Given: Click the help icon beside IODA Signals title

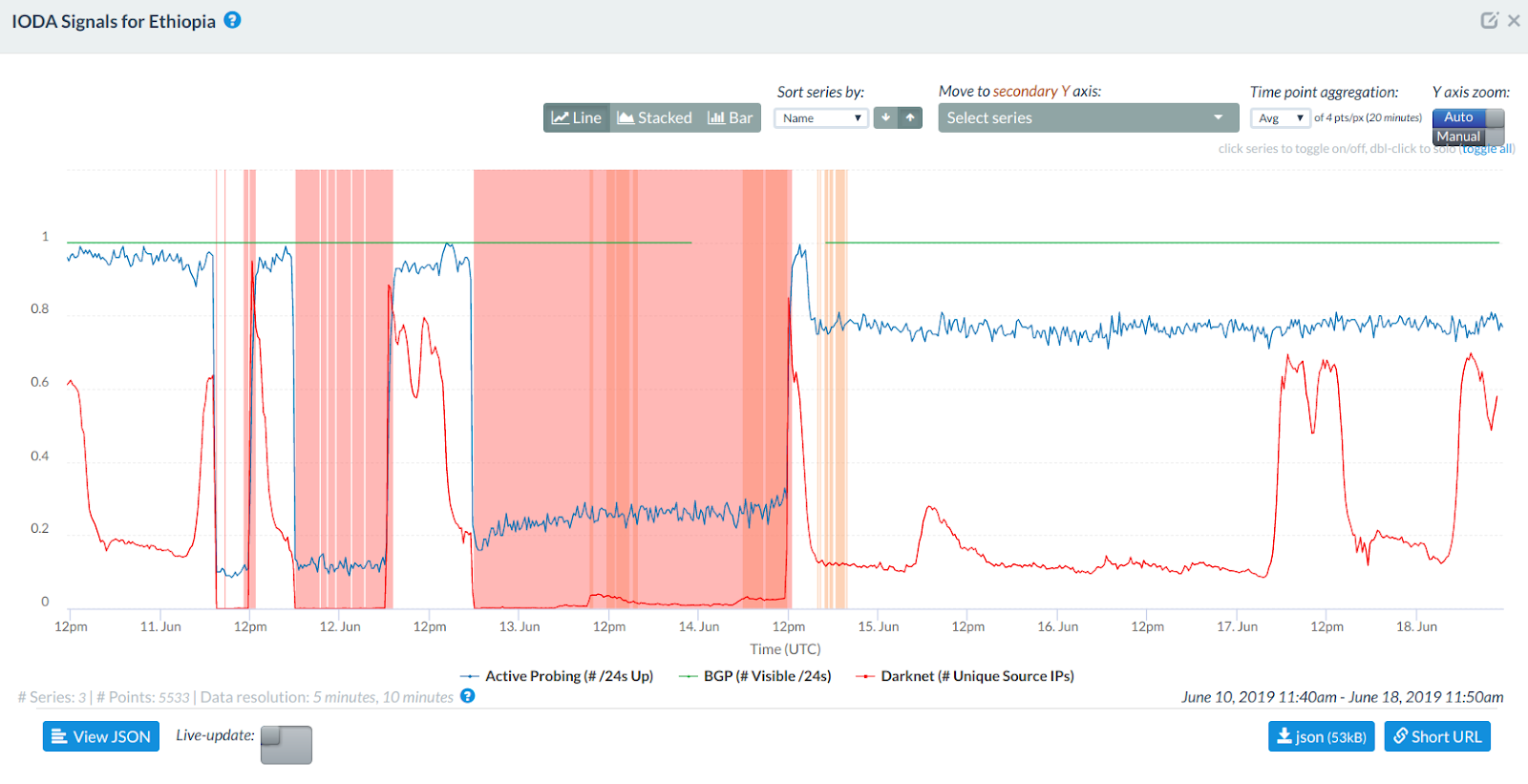Looking at the screenshot, I should (232, 20).
